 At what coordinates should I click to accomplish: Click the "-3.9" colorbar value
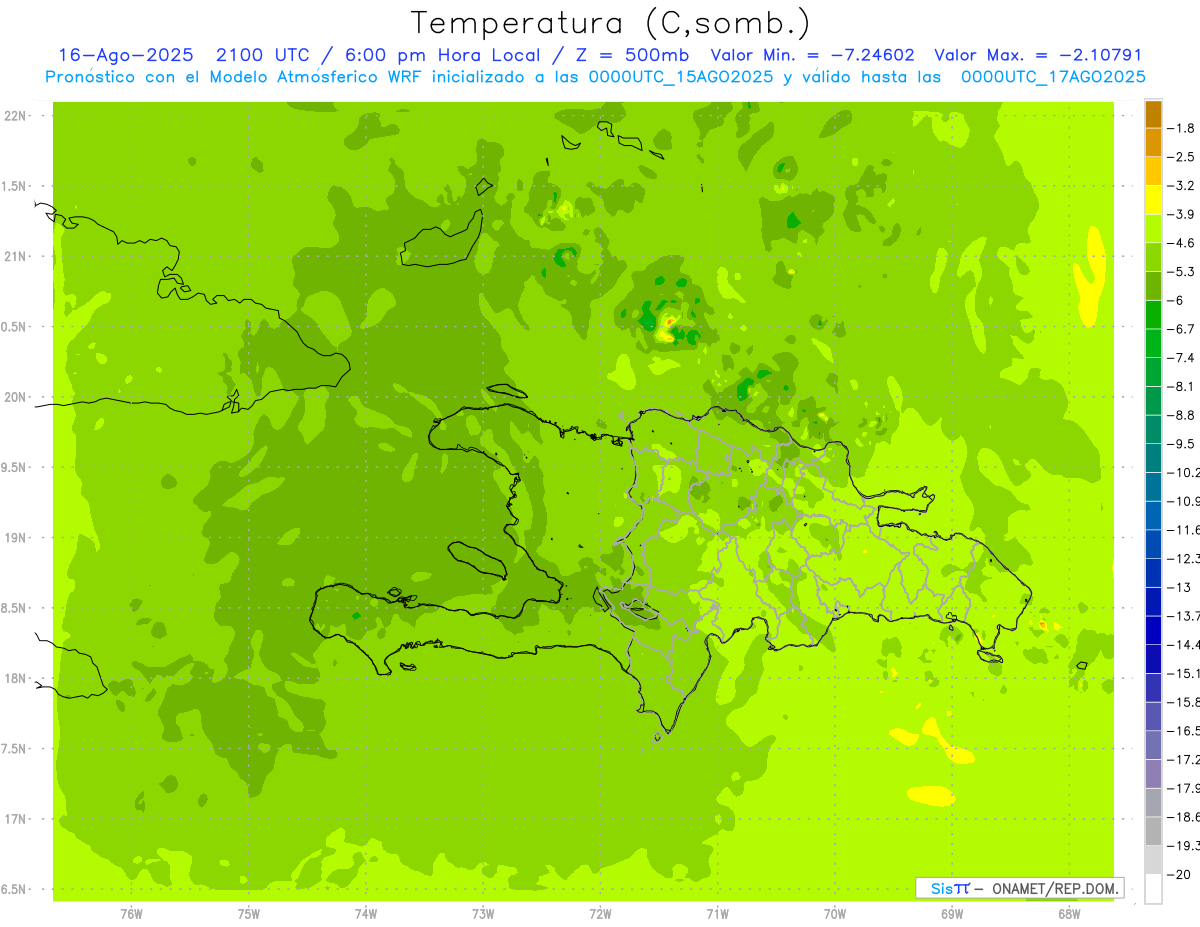pyautogui.click(x=1183, y=214)
